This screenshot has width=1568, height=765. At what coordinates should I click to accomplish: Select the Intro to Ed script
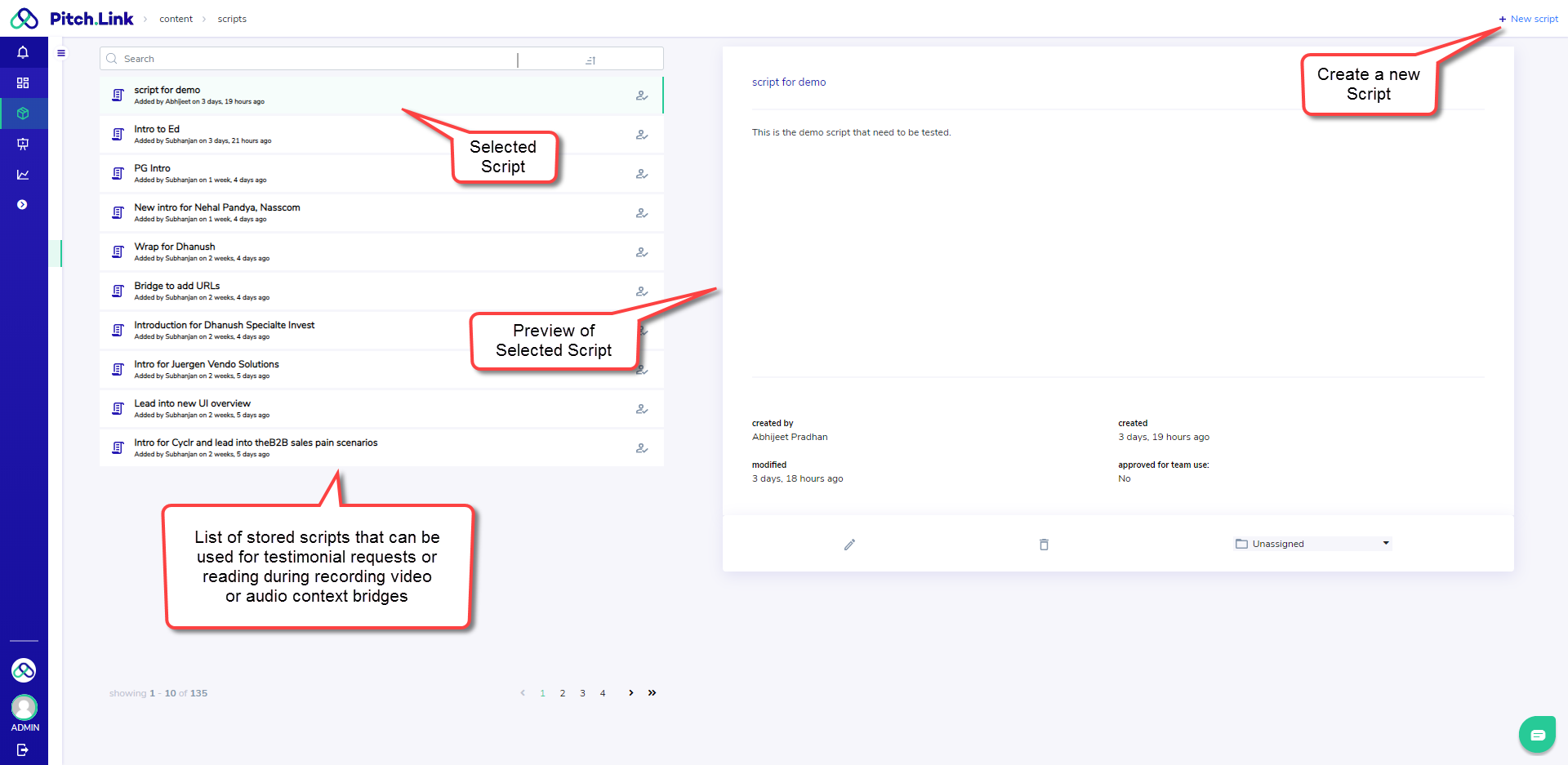point(157,130)
